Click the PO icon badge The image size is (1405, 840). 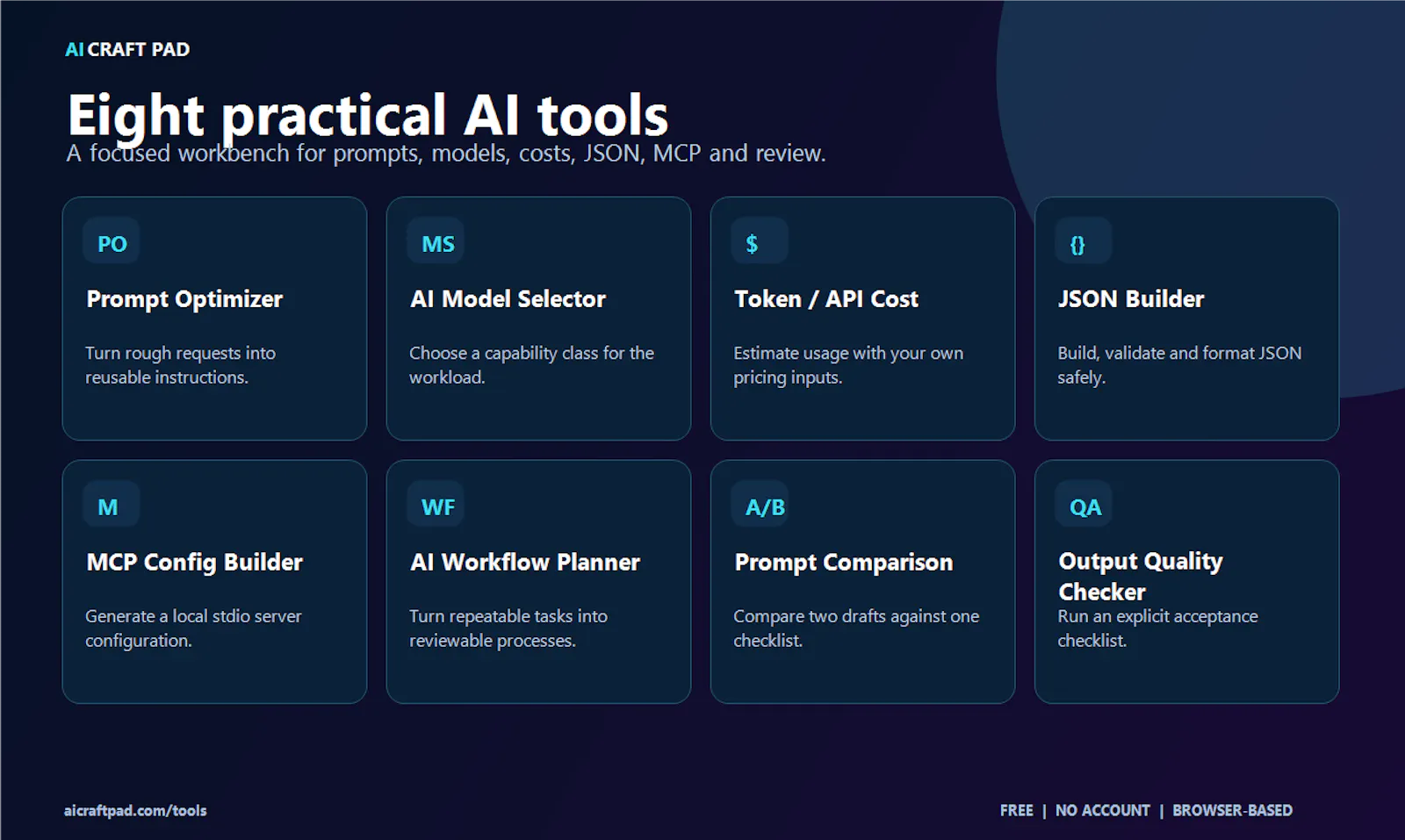tap(112, 242)
